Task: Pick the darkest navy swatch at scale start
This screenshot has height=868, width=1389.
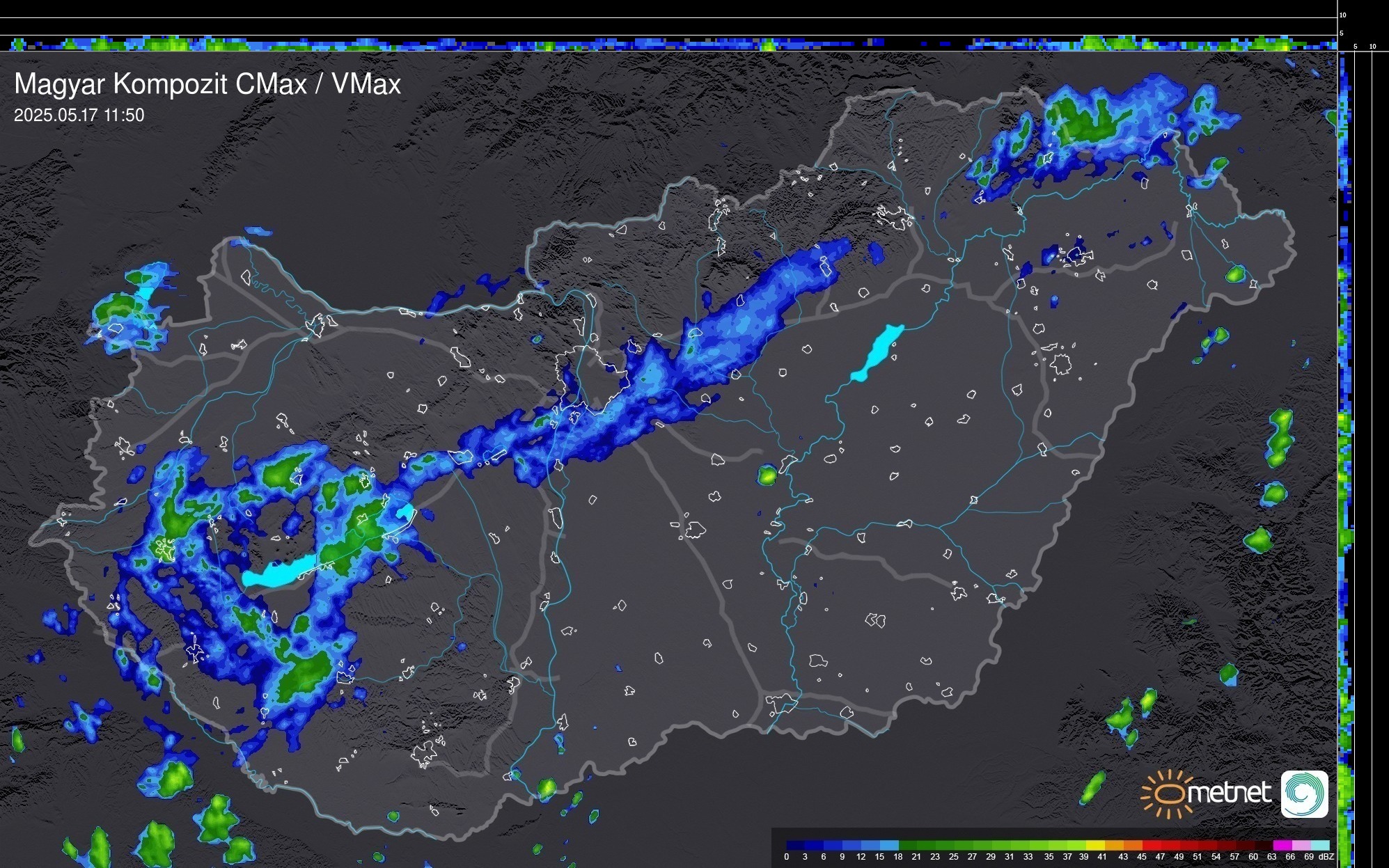Action: click(796, 845)
